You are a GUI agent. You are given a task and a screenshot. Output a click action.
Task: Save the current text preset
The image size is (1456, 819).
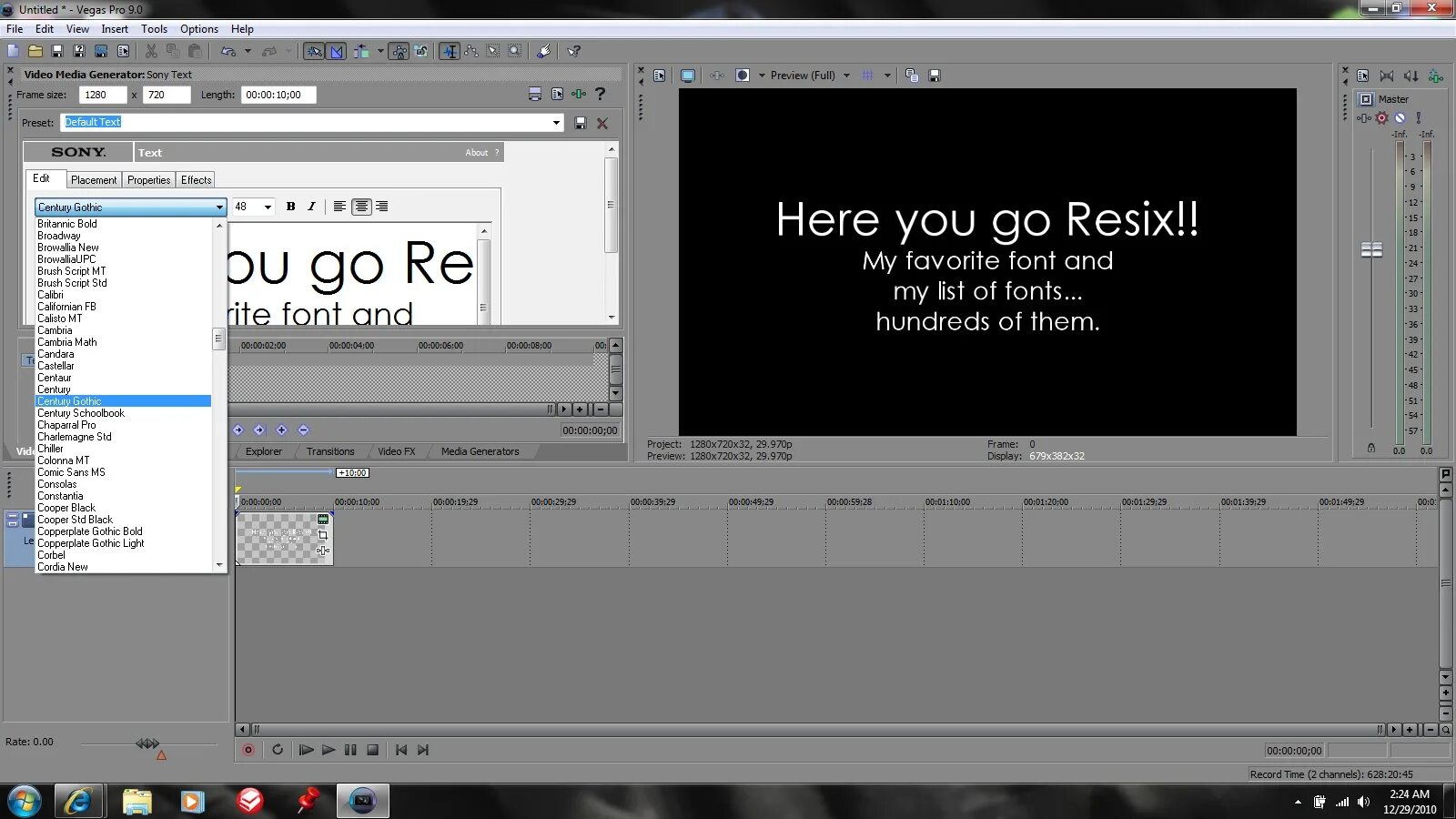(x=581, y=123)
